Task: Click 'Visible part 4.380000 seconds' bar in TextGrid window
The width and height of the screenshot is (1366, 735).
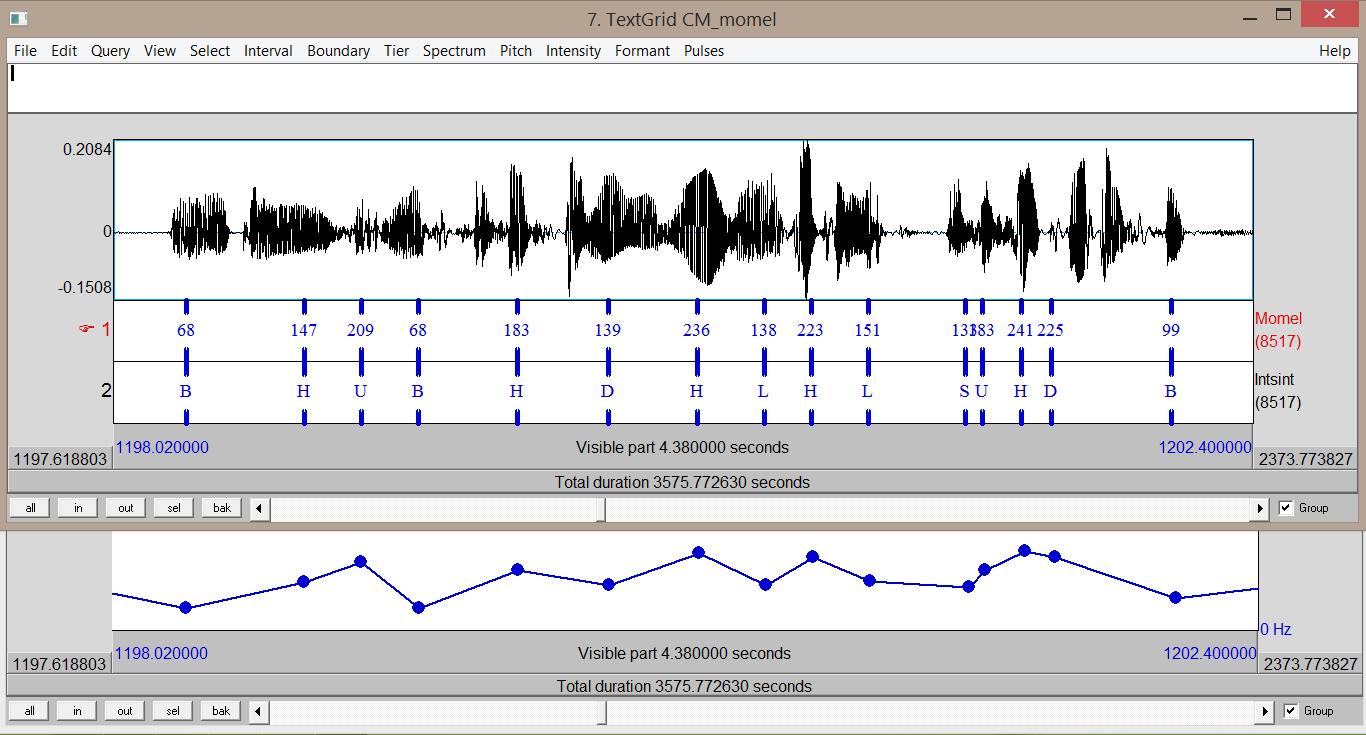Action: click(x=682, y=447)
